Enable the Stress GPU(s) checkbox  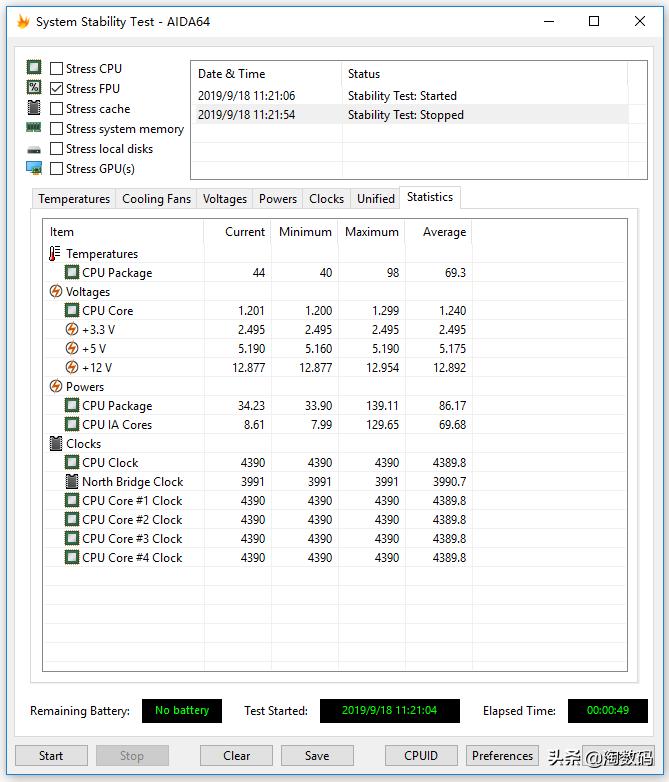(x=57, y=169)
